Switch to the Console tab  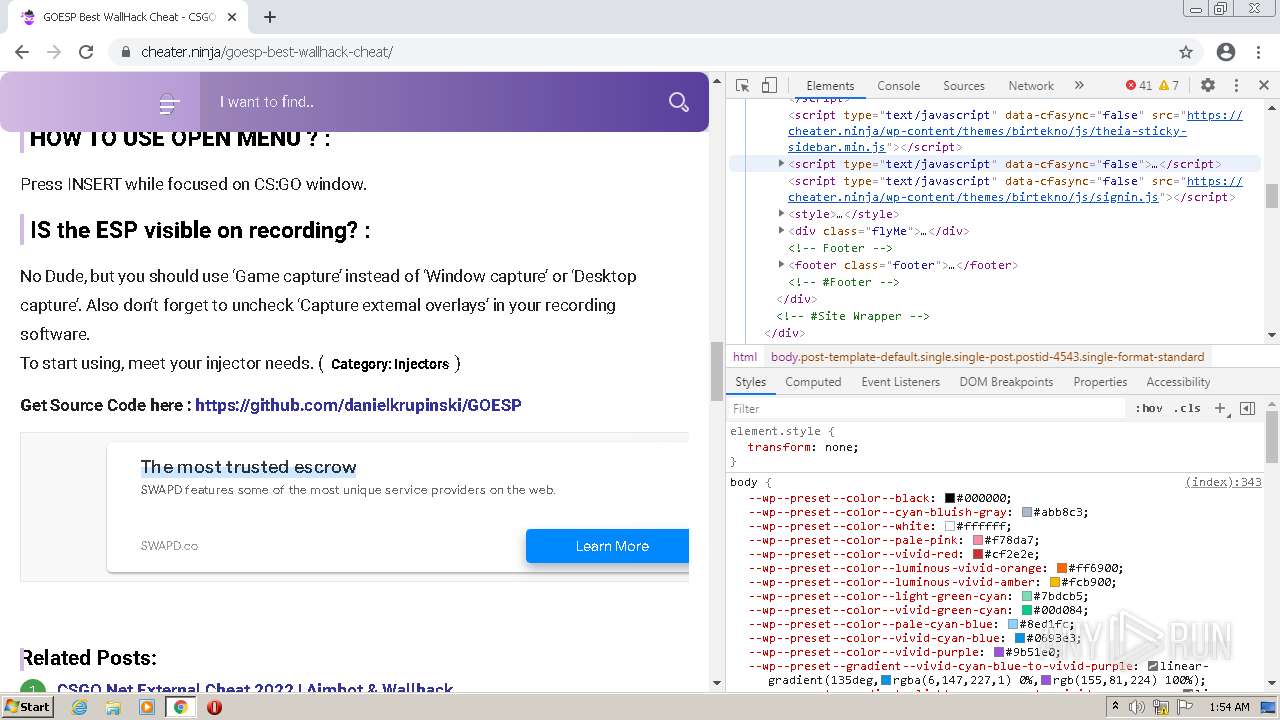(898, 86)
